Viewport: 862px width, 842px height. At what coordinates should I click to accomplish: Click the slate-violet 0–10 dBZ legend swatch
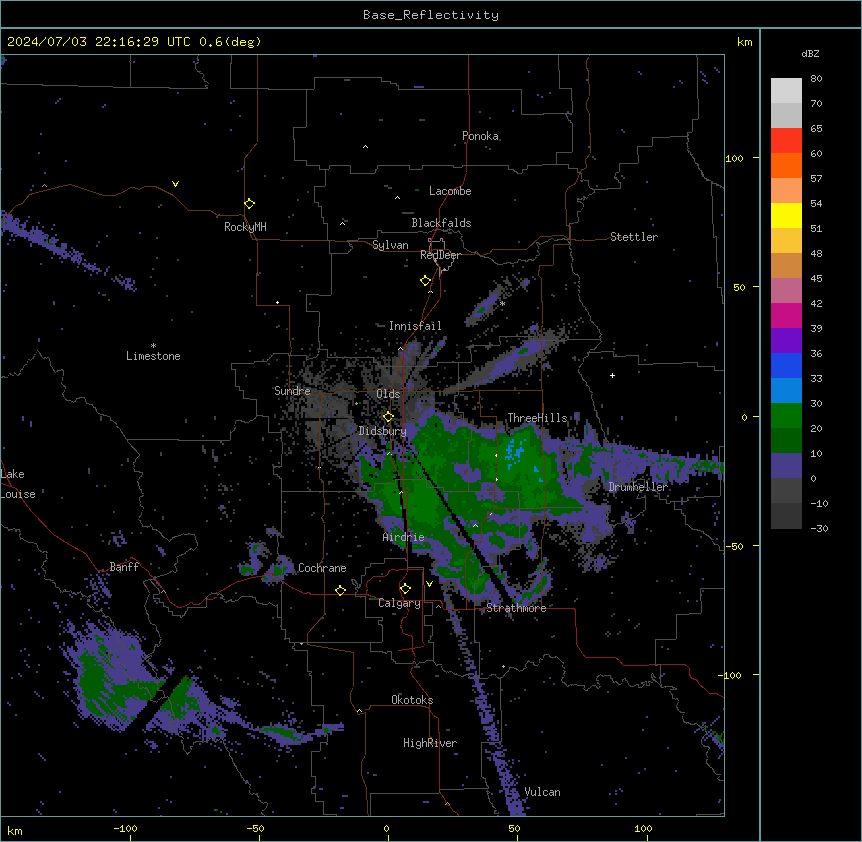click(786, 466)
